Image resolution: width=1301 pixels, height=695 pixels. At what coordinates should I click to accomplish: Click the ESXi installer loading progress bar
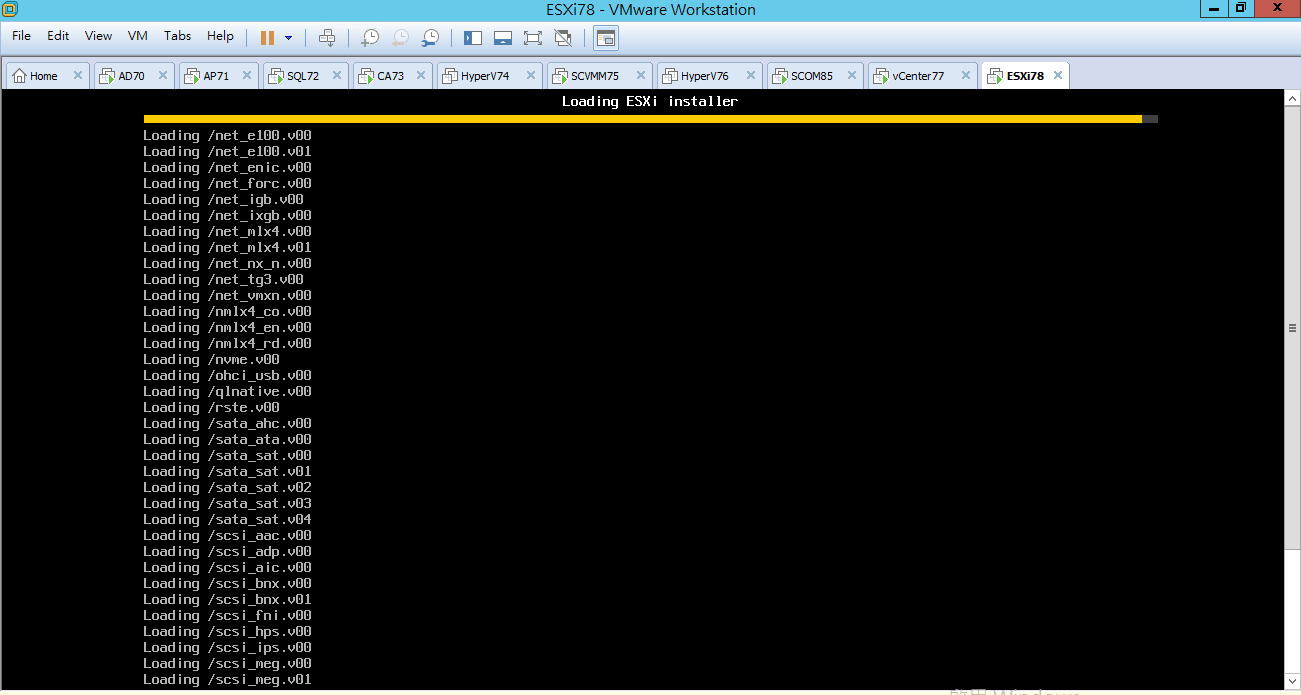pyautogui.click(x=650, y=119)
